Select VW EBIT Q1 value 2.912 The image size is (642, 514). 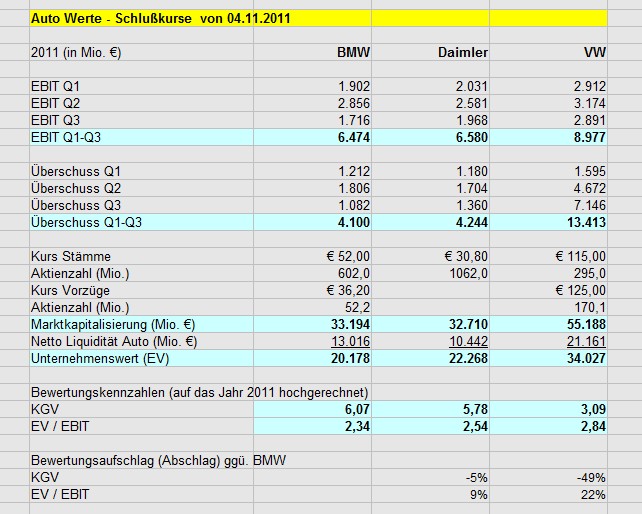click(590, 86)
